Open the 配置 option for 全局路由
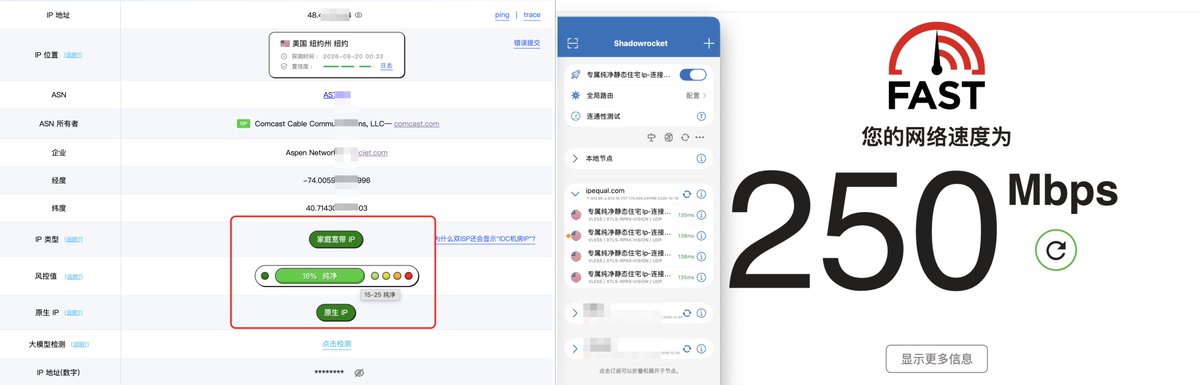 (x=697, y=95)
